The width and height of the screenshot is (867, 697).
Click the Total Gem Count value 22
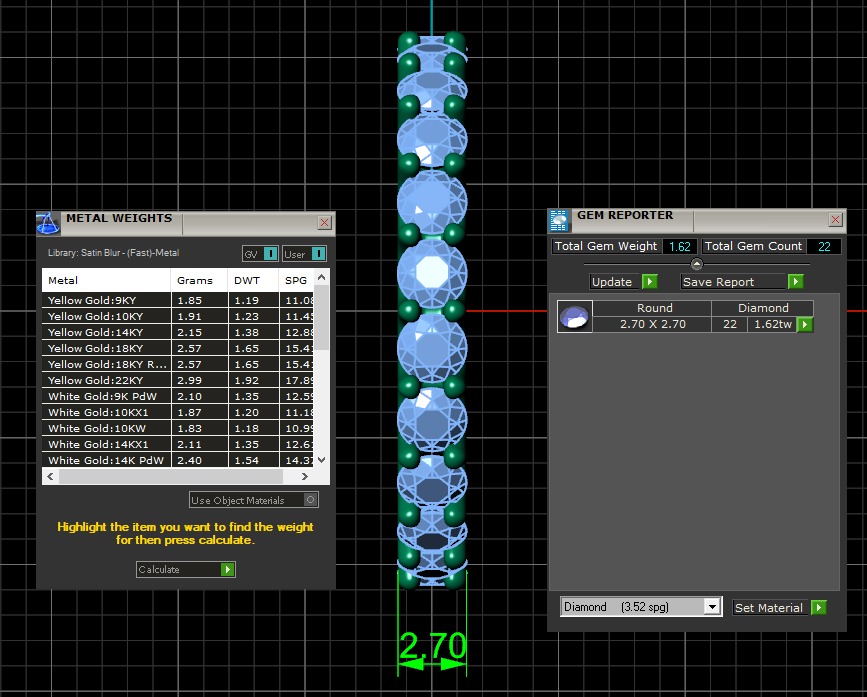[824, 247]
